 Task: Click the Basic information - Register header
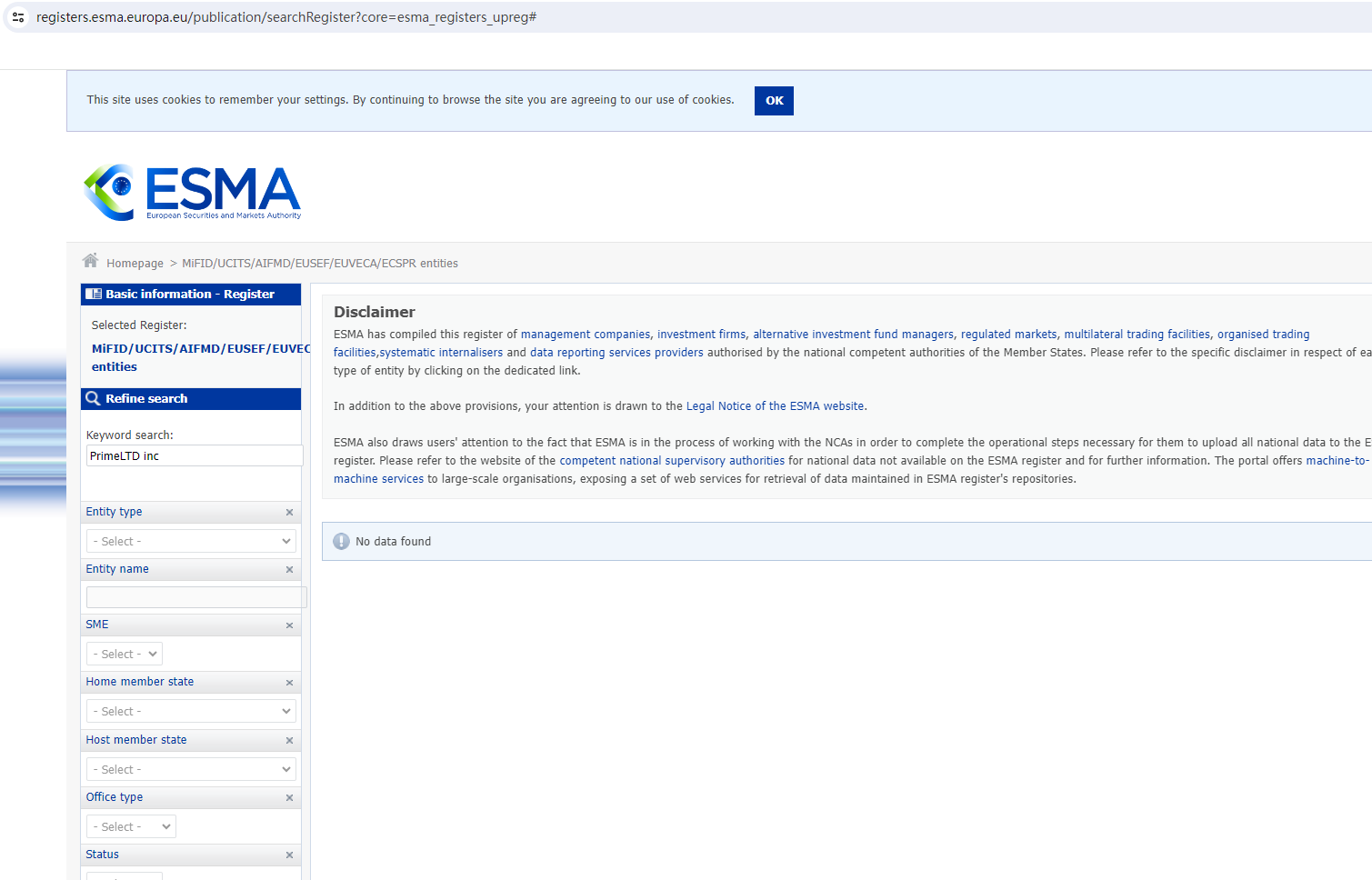point(191,295)
